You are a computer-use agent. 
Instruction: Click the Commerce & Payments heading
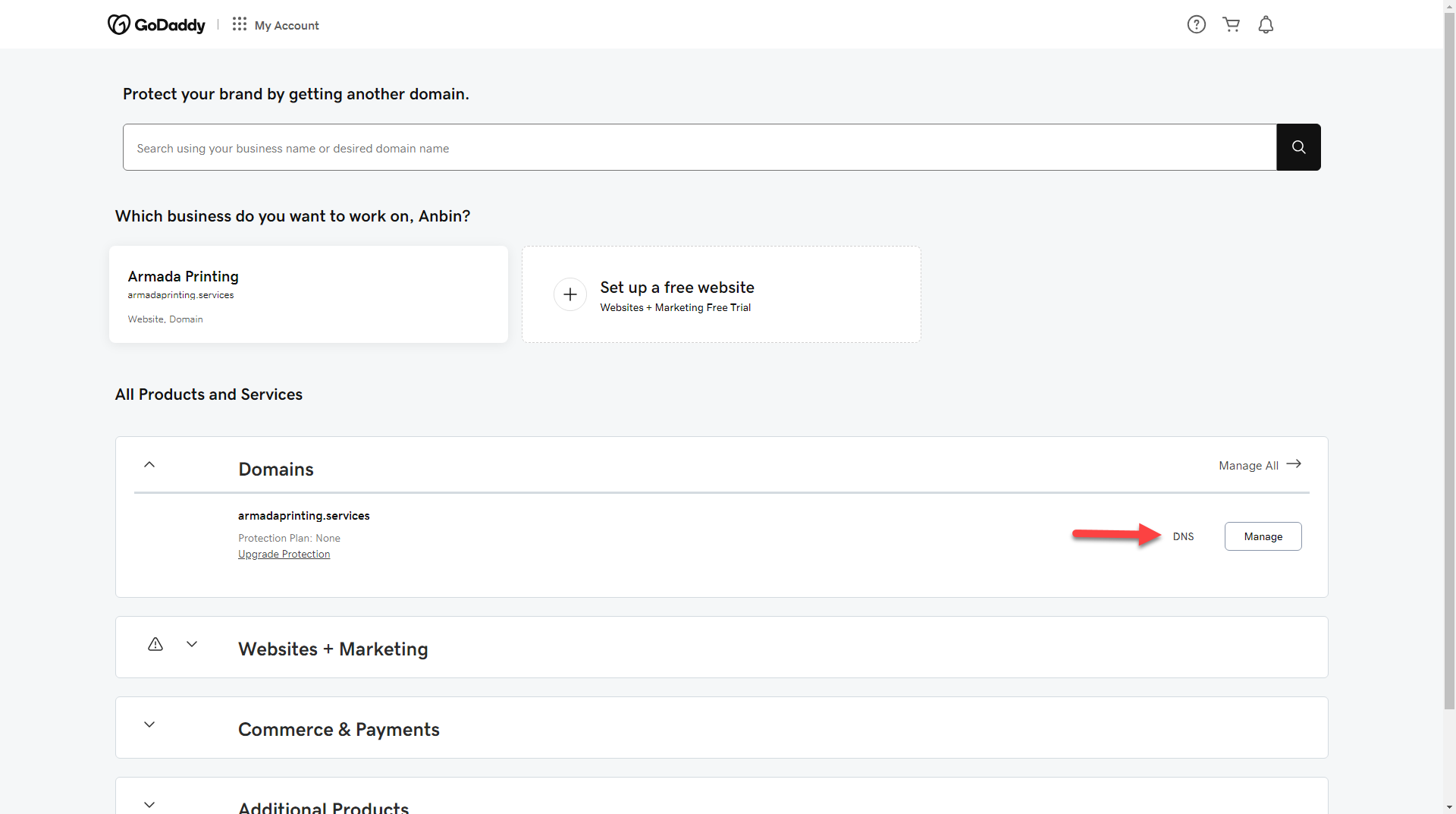click(x=339, y=730)
